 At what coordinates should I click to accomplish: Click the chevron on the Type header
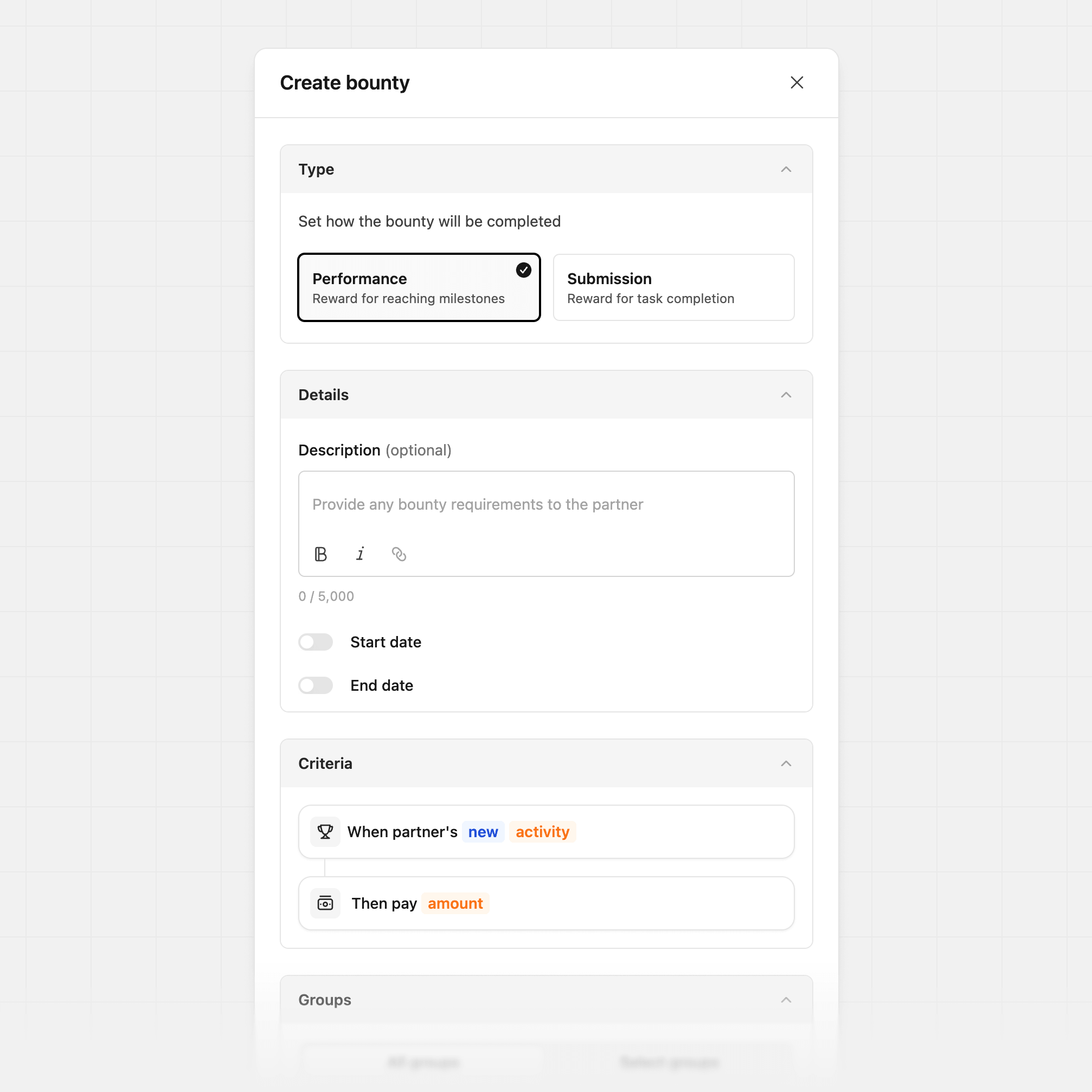pos(786,169)
